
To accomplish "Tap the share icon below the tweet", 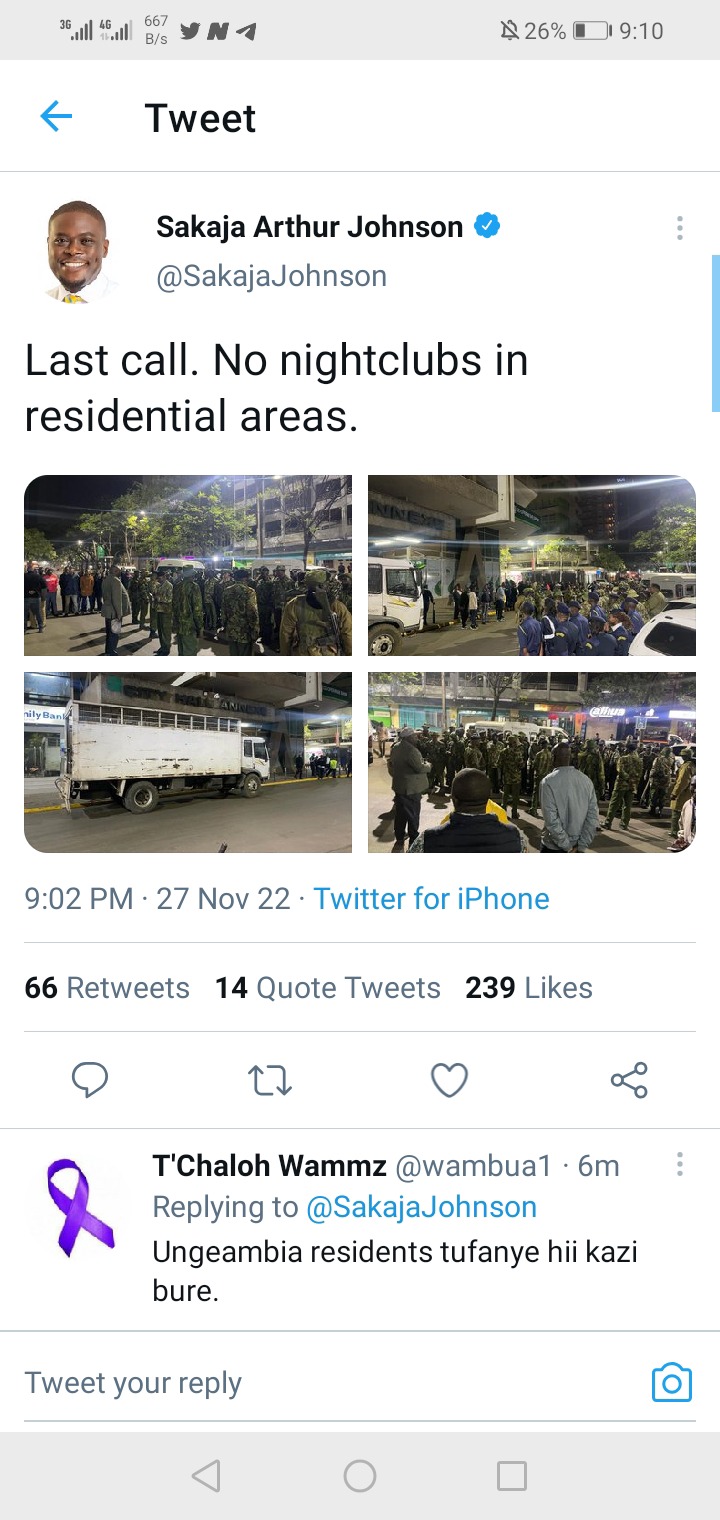I will pyautogui.click(x=629, y=1080).
